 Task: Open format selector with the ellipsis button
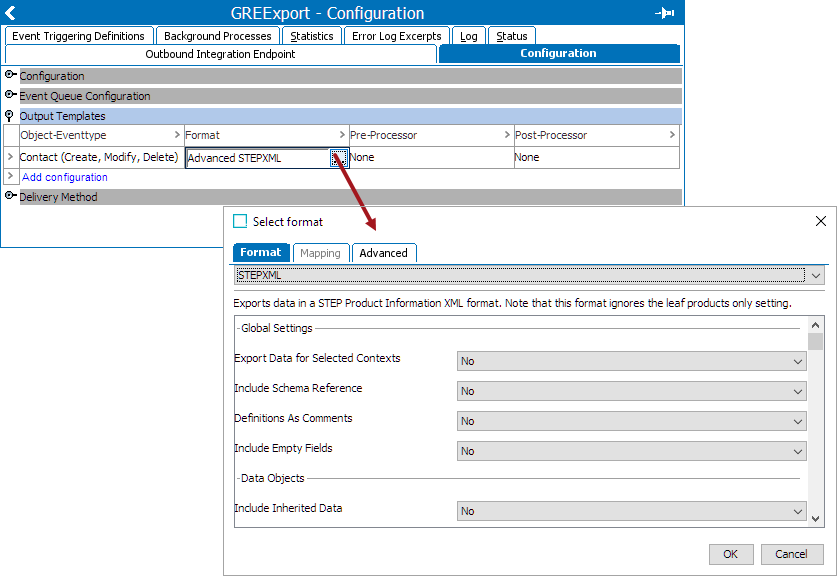pos(339,158)
